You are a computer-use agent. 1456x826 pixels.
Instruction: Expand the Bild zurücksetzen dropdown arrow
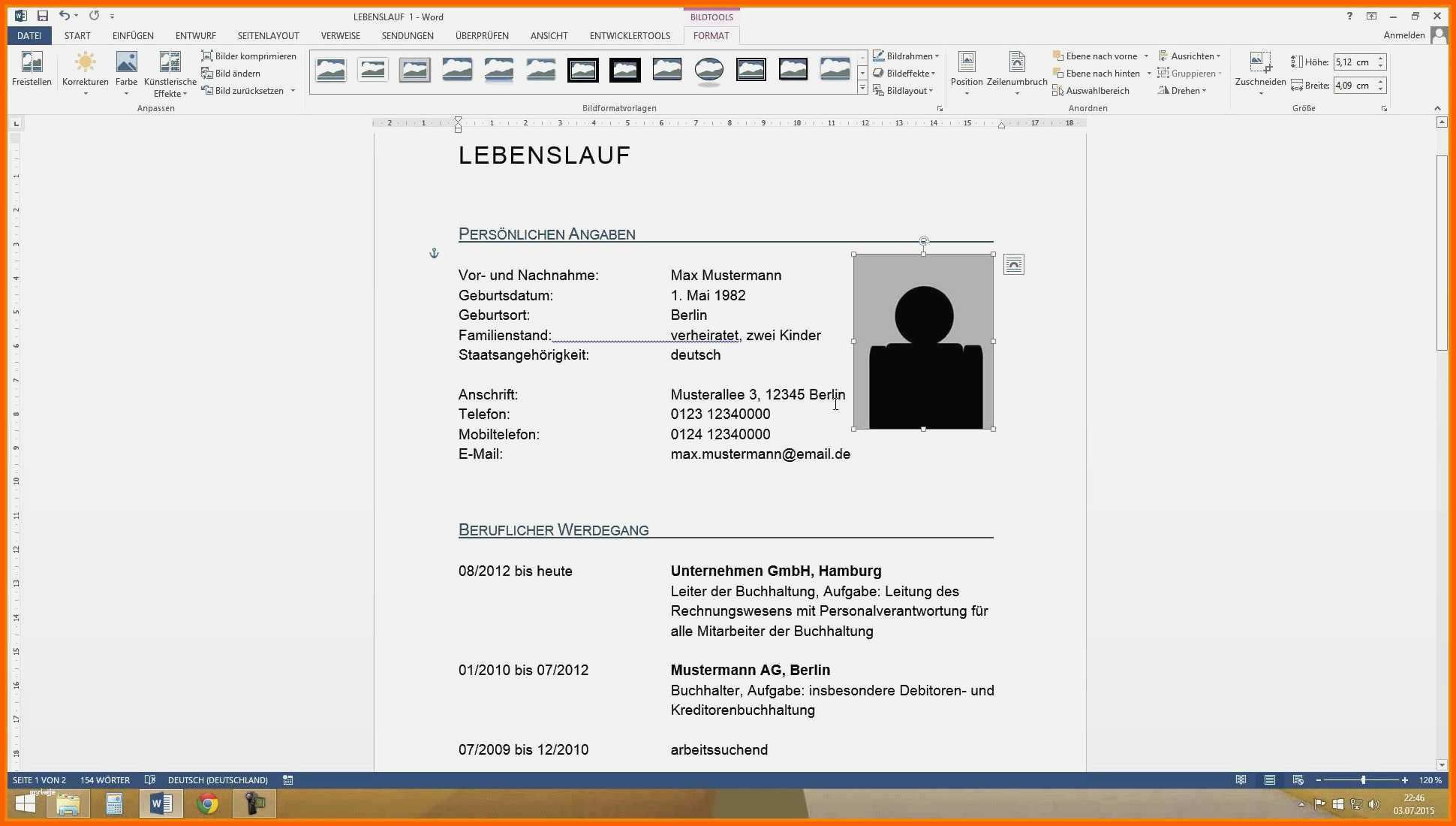[x=293, y=91]
